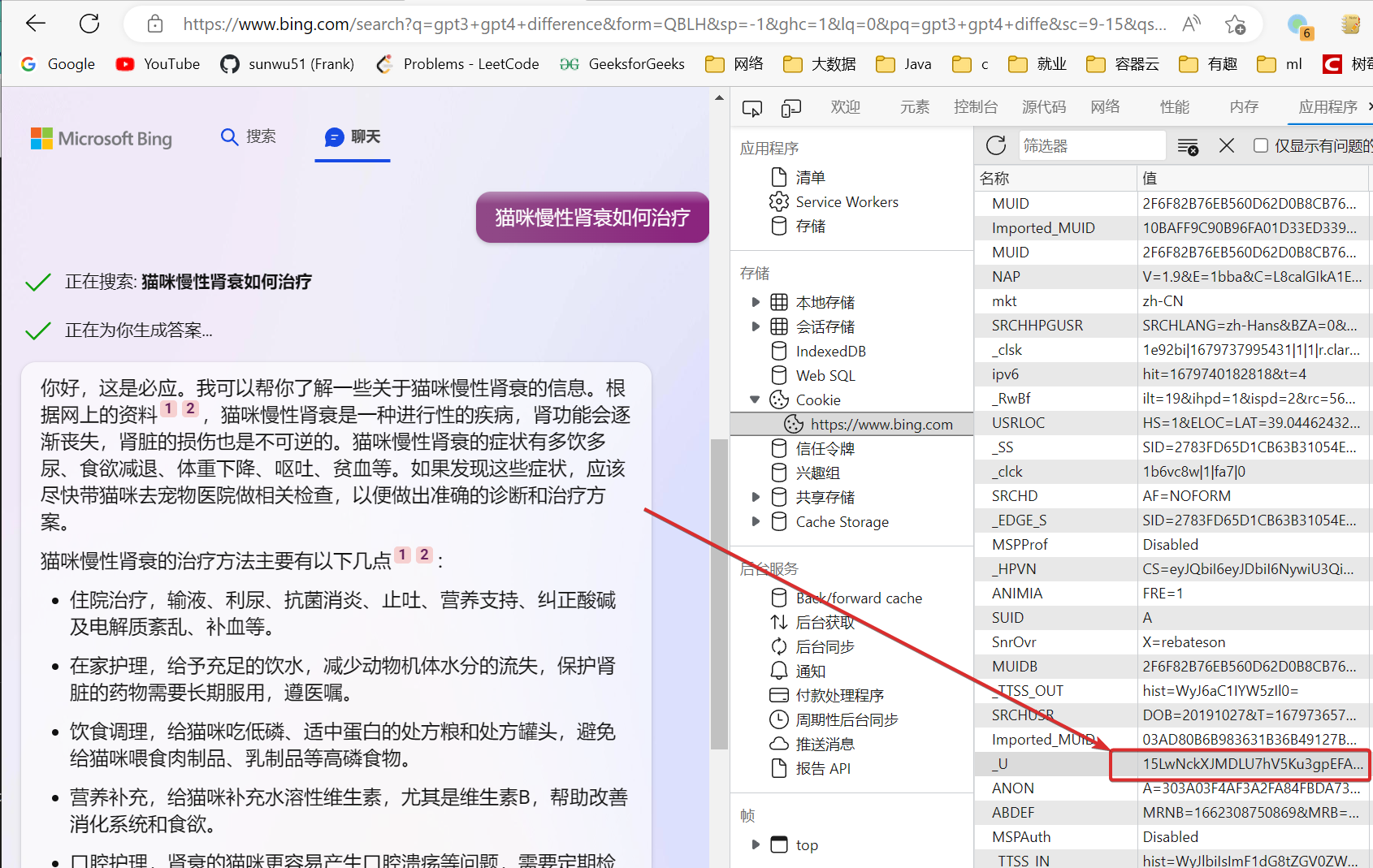Click citation 1 in first answer paragraph
The width and height of the screenshot is (1373, 868).
point(169,408)
